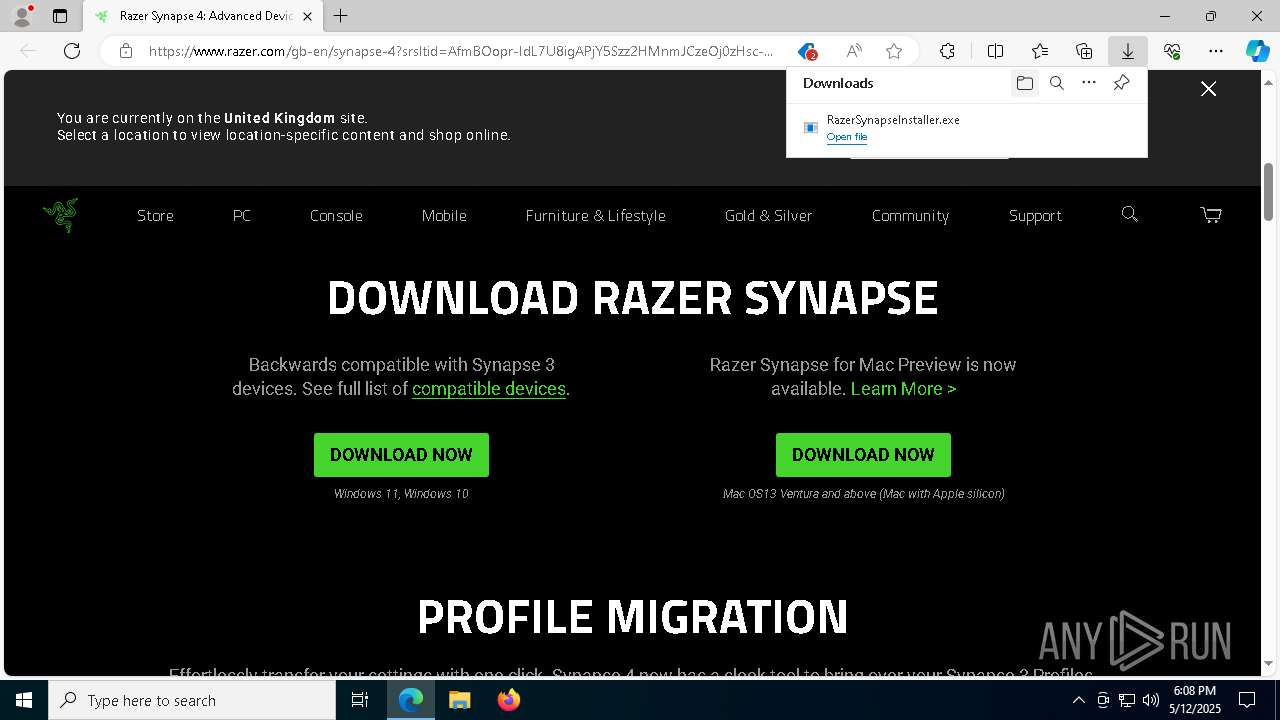Open Collections icon

[x=1084, y=51]
